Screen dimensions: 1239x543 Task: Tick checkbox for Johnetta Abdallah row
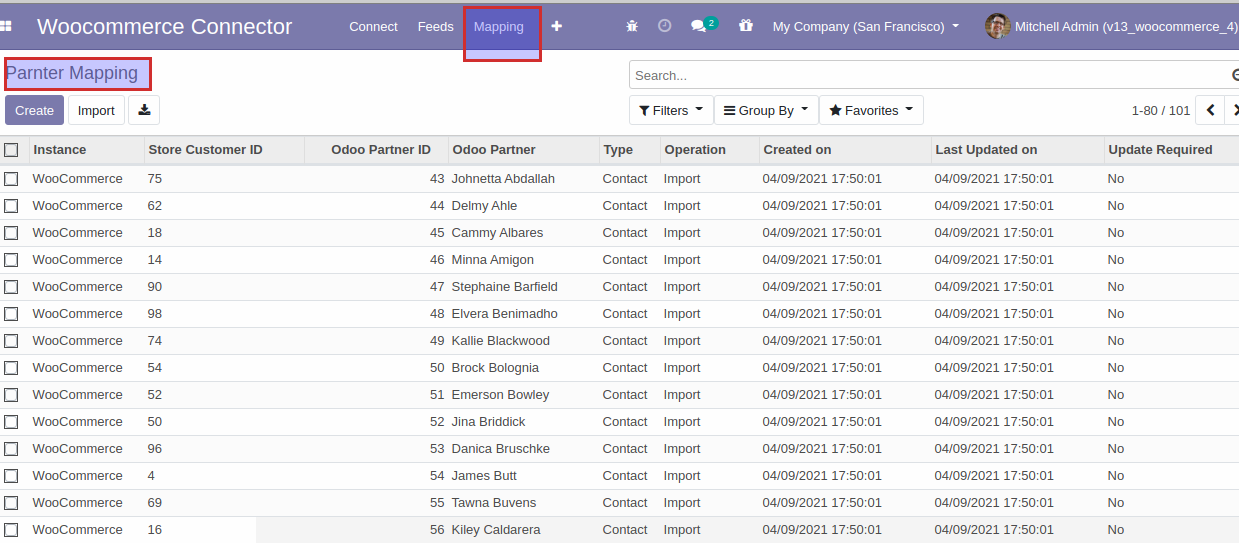tap(11, 179)
